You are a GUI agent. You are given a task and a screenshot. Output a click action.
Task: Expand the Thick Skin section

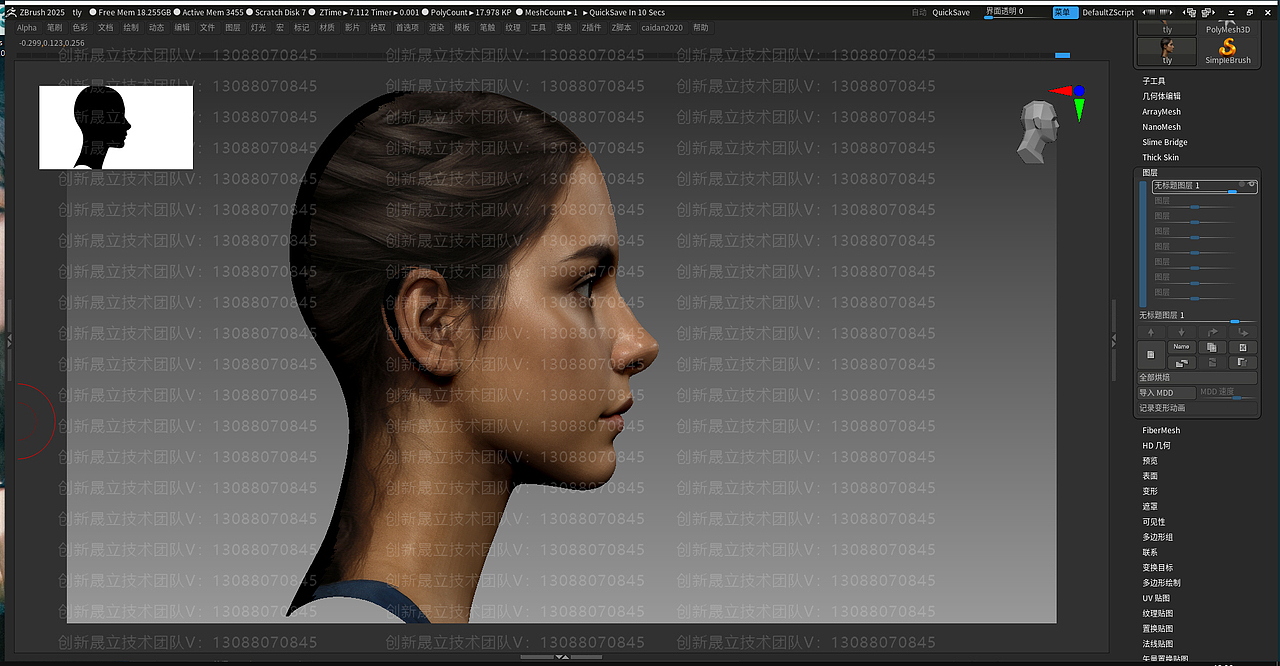(x=1160, y=157)
